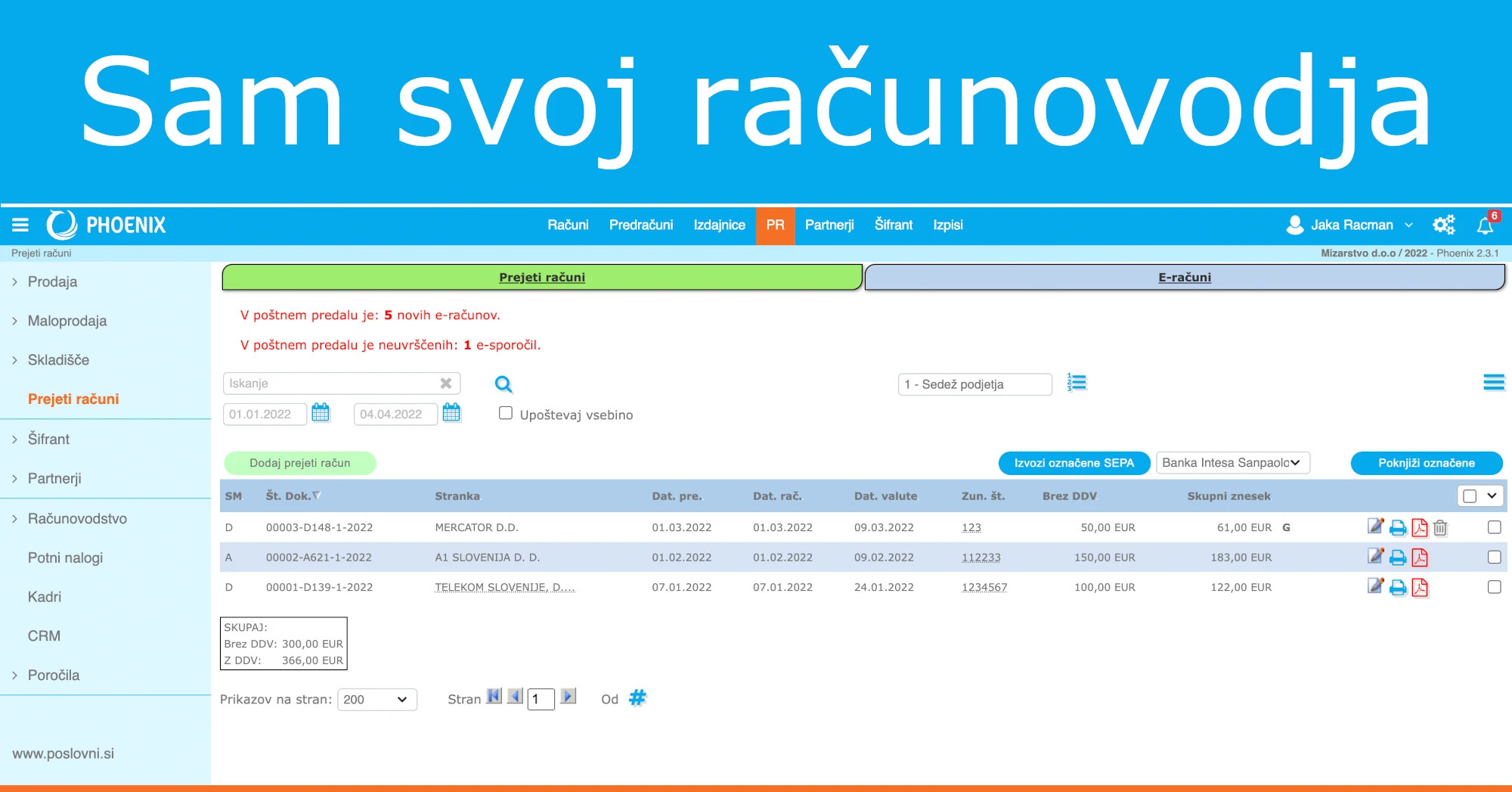Switch to the E-računi tab

pyautogui.click(x=1184, y=277)
